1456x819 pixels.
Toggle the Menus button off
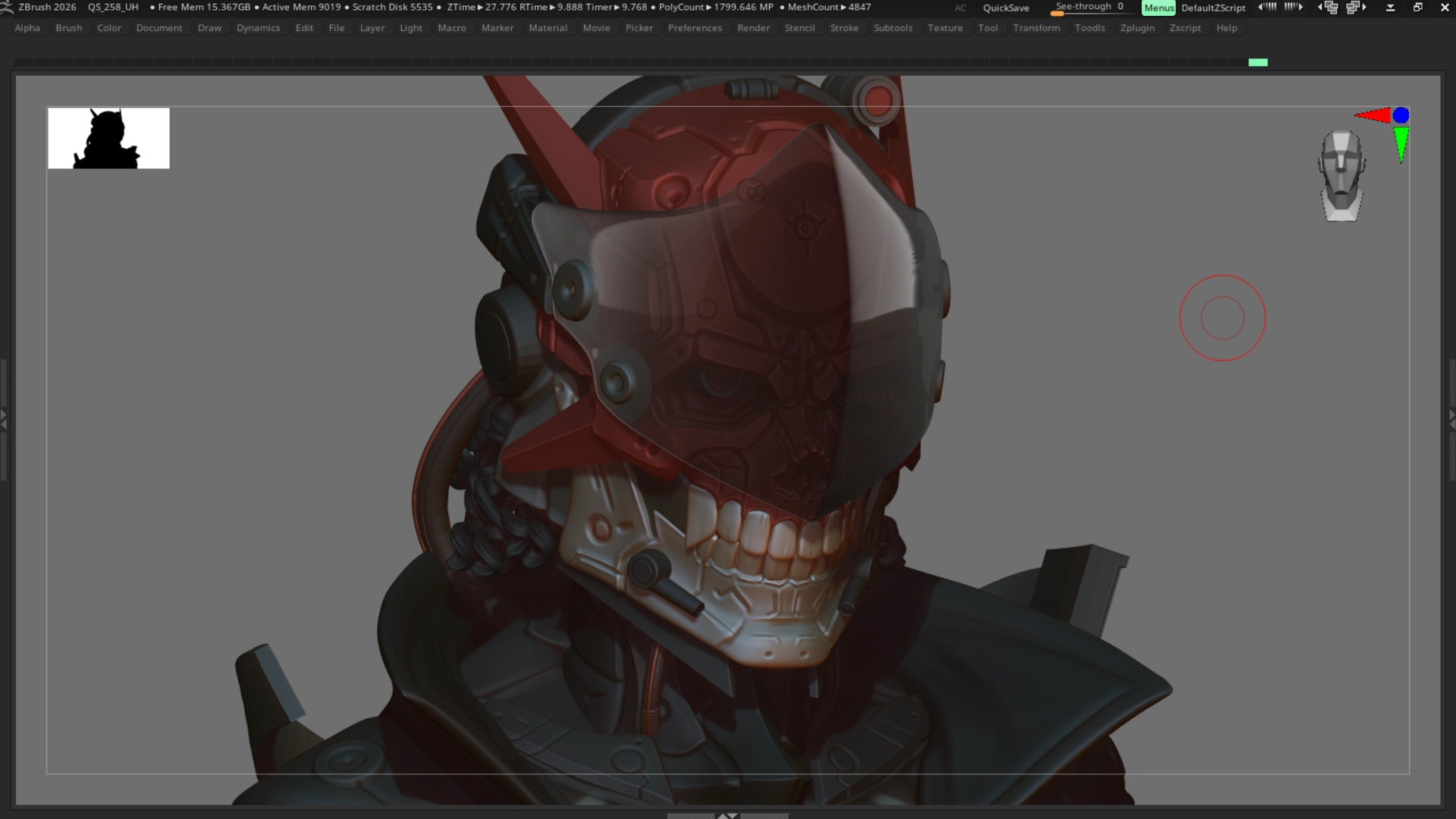(x=1158, y=8)
